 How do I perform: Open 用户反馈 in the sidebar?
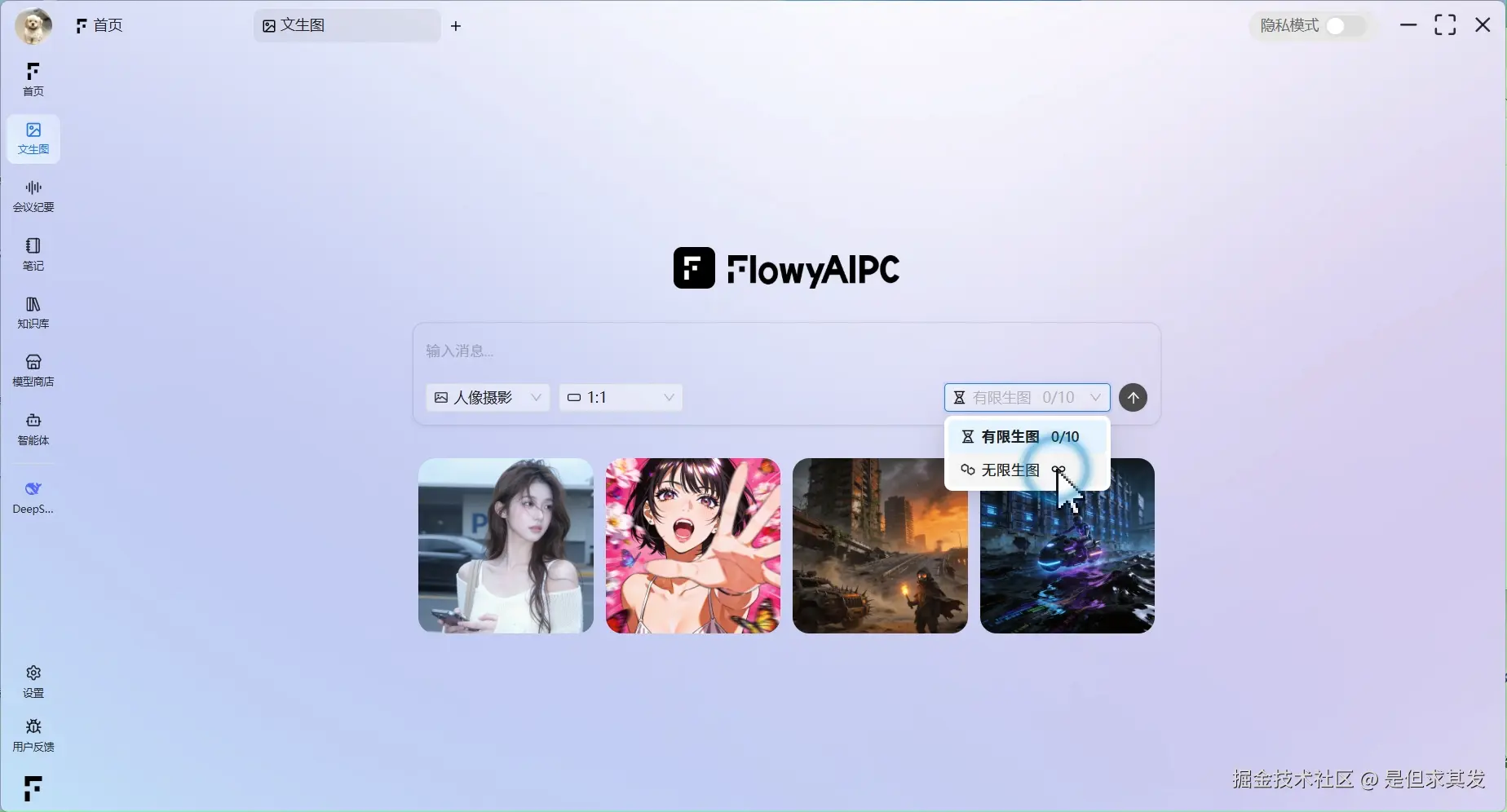(33, 734)
